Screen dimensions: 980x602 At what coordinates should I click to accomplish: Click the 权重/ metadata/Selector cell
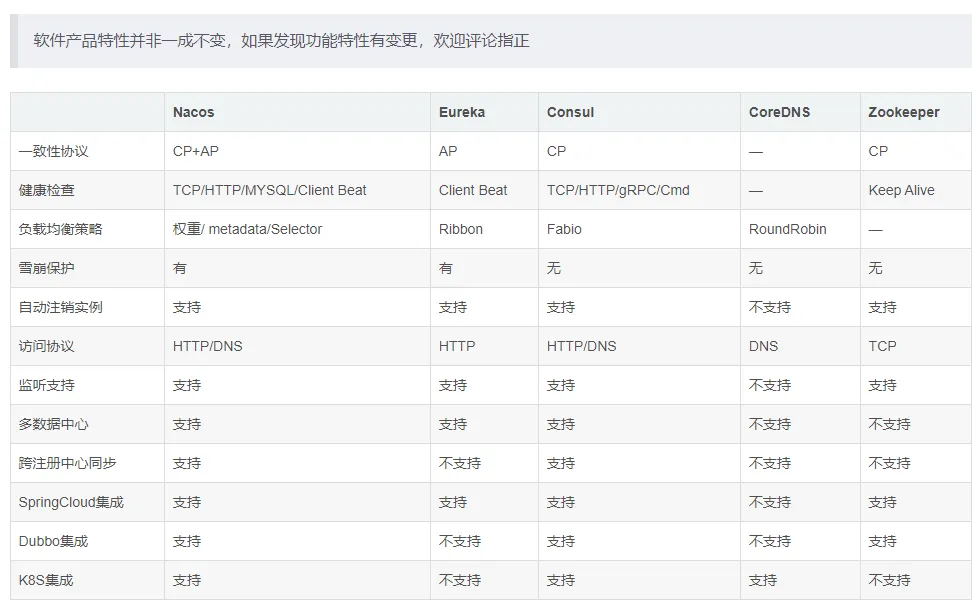click(x=248, y=229)
